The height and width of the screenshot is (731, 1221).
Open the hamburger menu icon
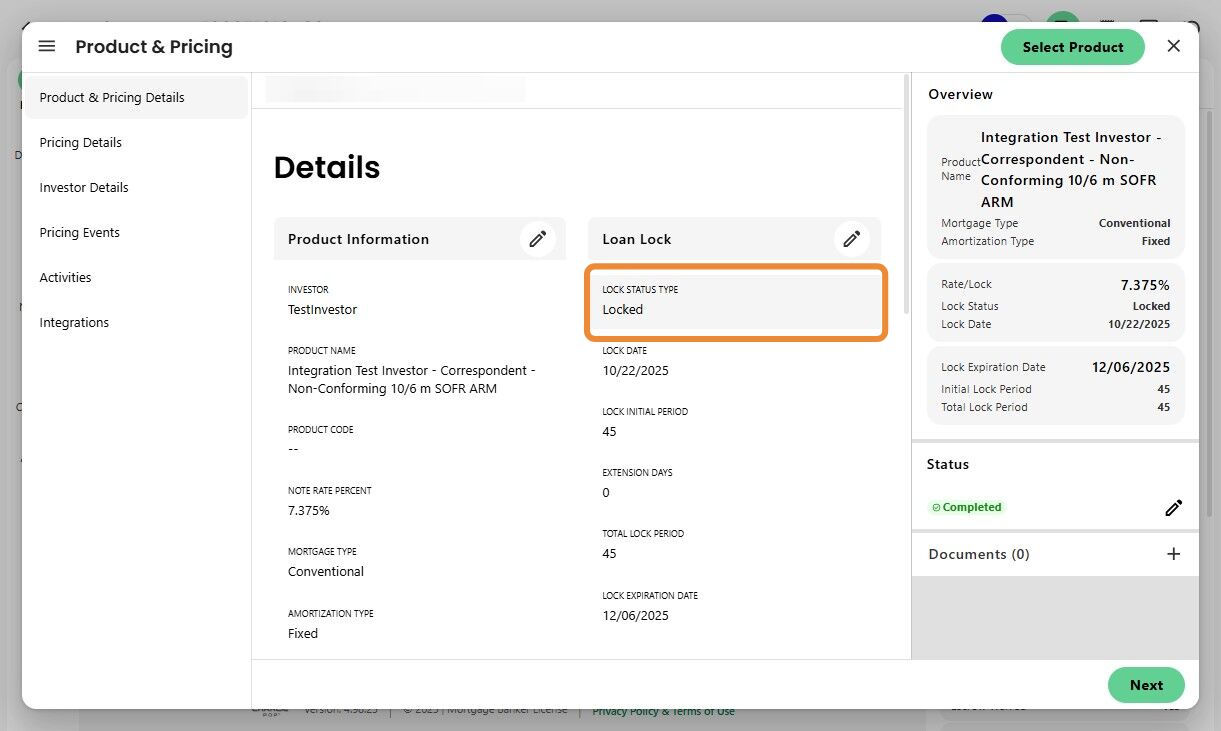[x=47, y=46]
